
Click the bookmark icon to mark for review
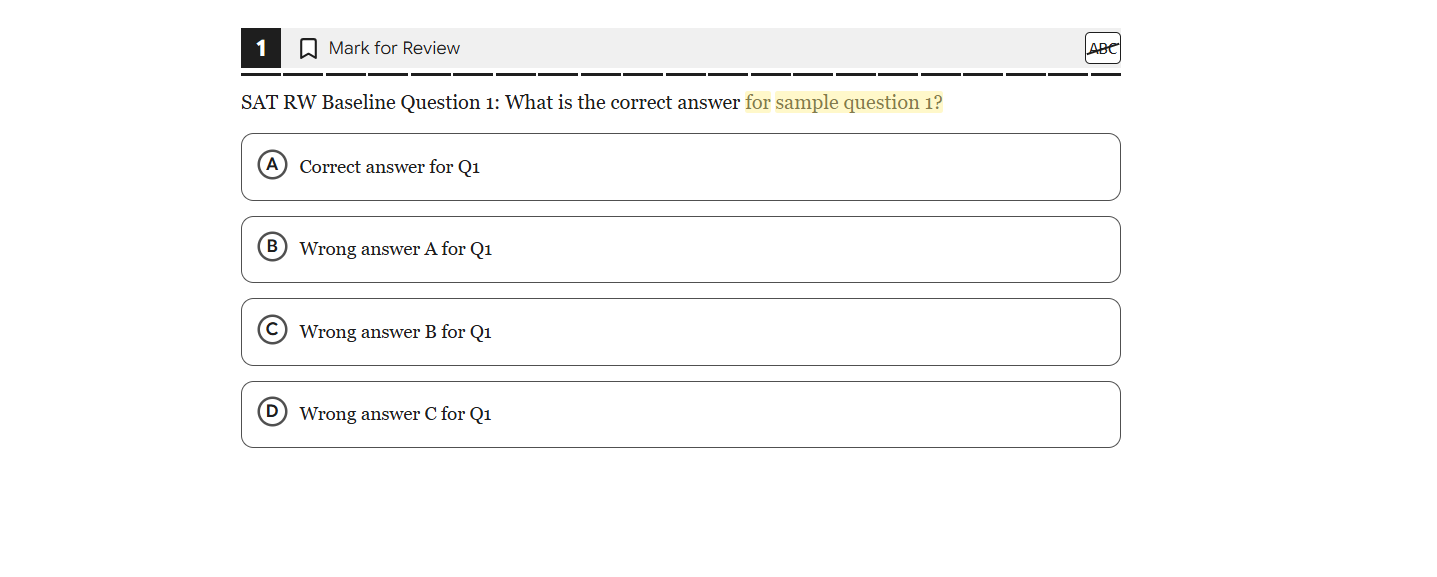(x=309, y=48)
